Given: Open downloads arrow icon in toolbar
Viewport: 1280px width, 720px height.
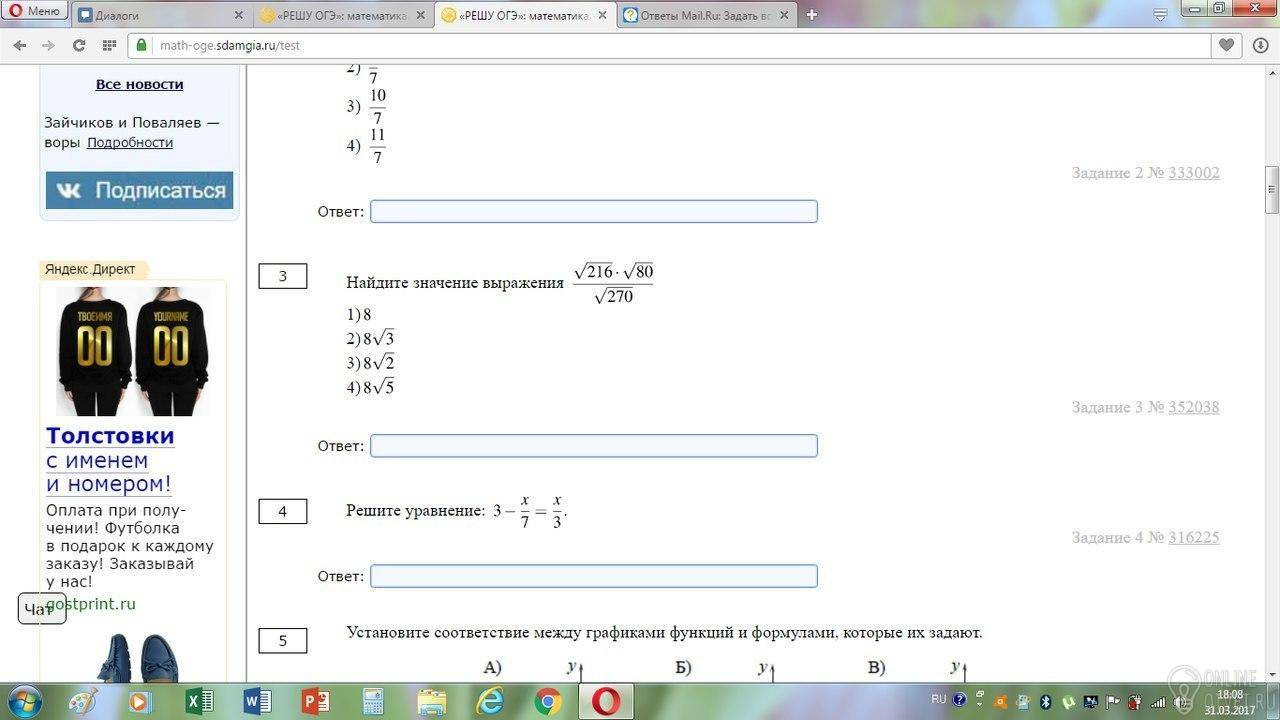Looking at the screenshot, I should click(x=1258, y=45).
